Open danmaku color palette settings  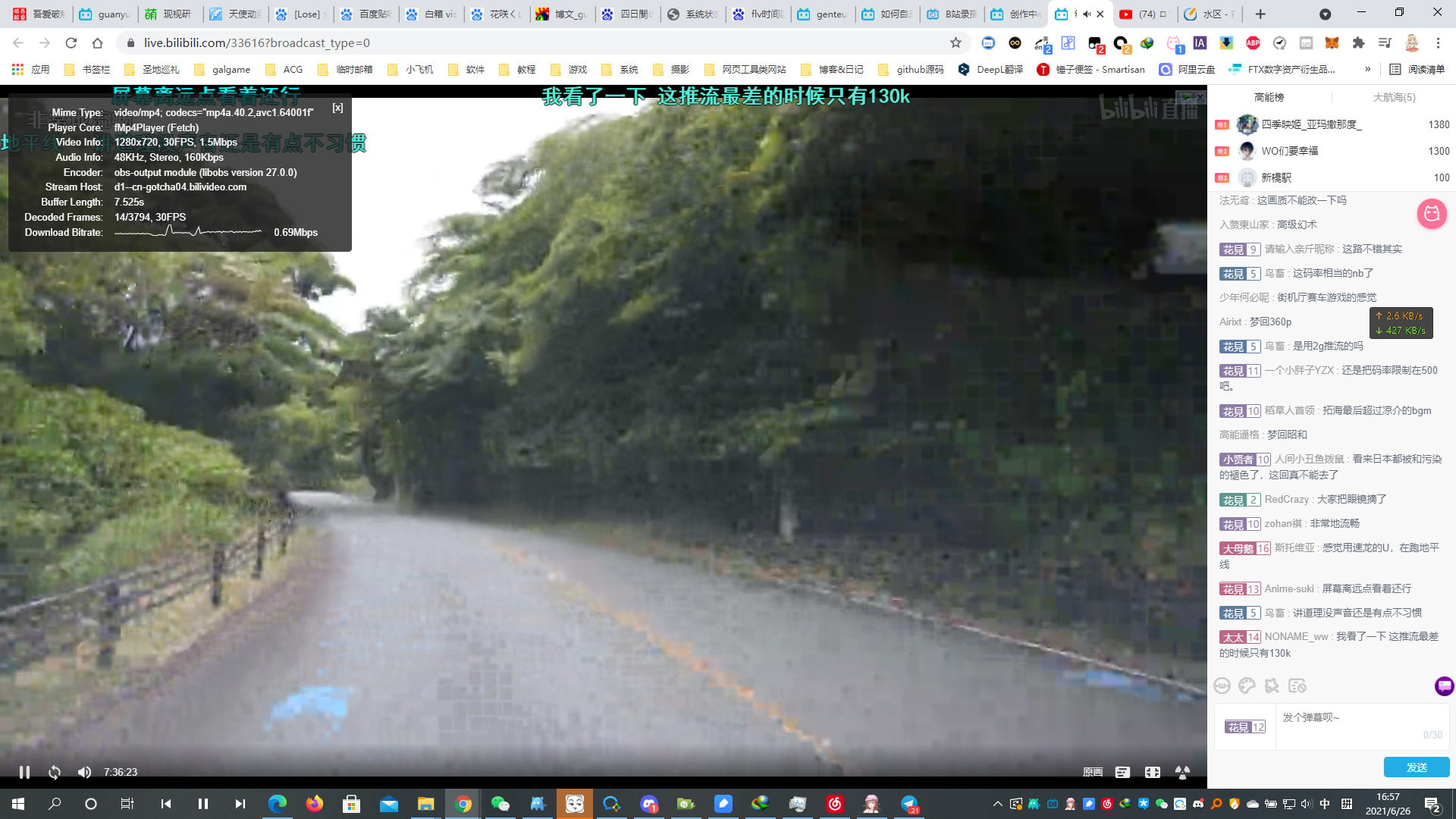click(x=1247, y=686)
